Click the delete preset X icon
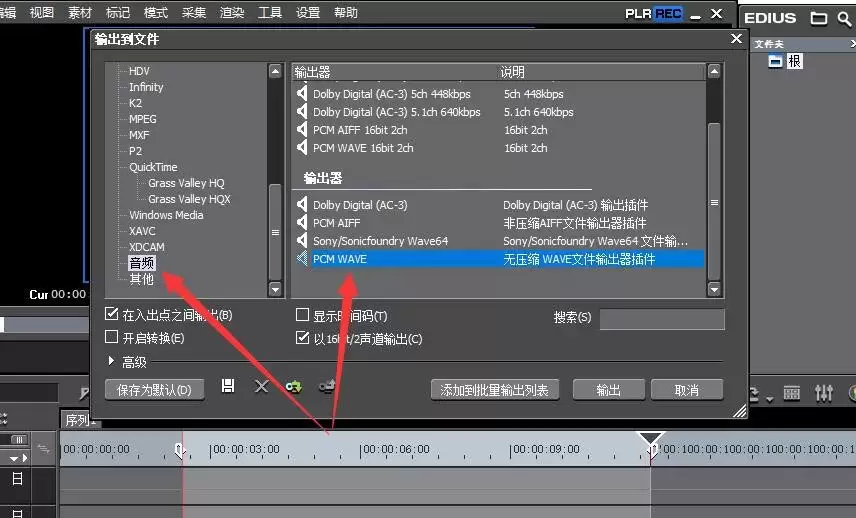 [x=261, y=386]
